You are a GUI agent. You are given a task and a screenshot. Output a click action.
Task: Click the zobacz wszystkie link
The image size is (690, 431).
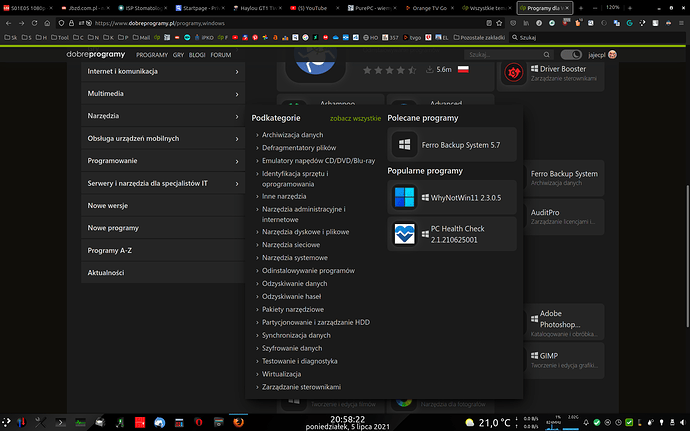356,118
